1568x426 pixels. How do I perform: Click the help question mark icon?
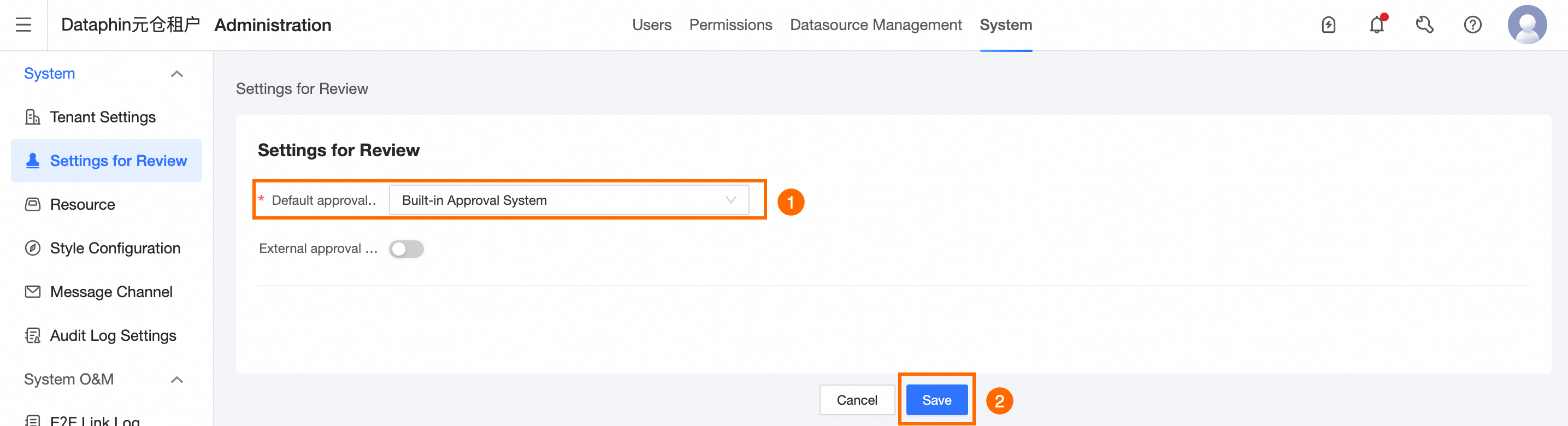pyautogui.click(x=1472, y=25)
